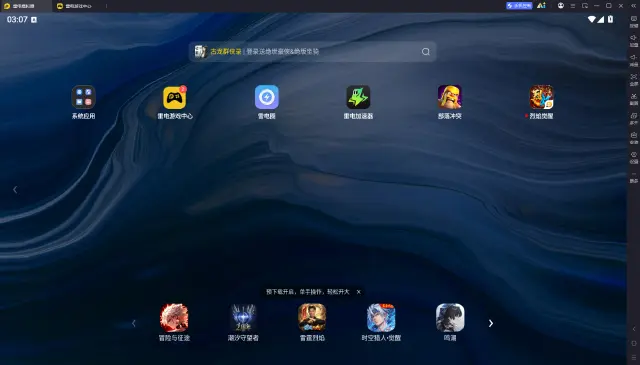Image resolution: width=640 pixels, height=365 pixels.
Task: Open the 系统应用 folder icon
Action: 83,97
